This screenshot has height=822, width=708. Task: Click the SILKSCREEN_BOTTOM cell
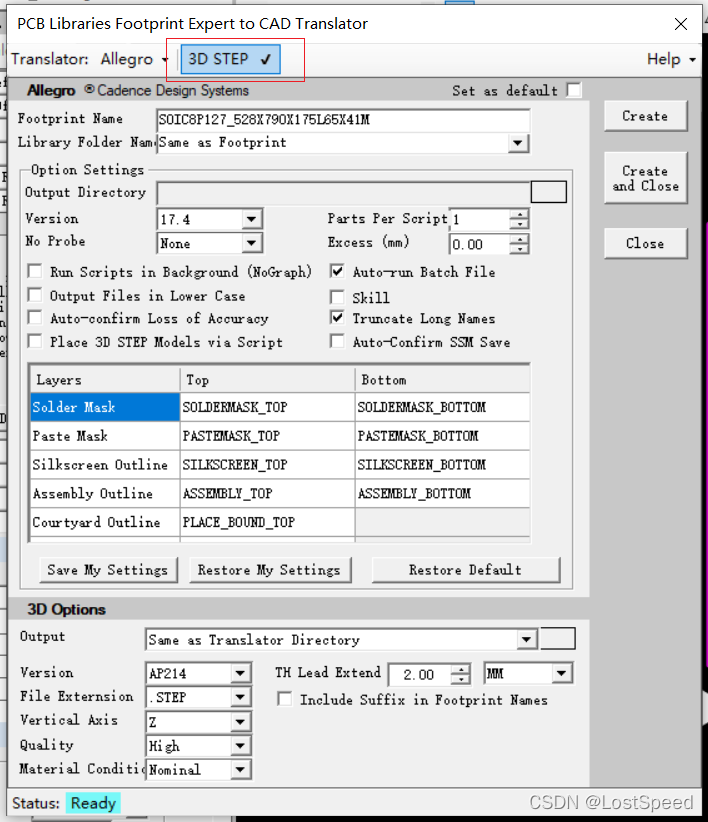442,465
